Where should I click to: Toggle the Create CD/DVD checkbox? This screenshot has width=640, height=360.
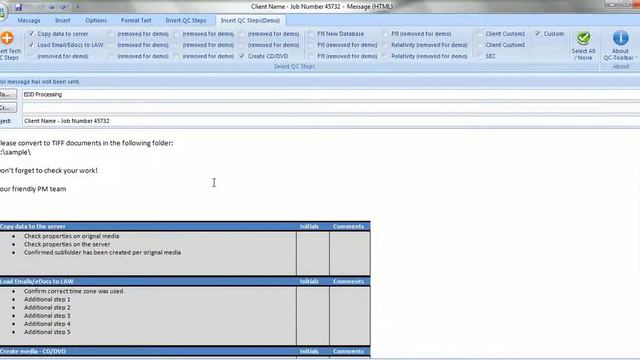242,56
